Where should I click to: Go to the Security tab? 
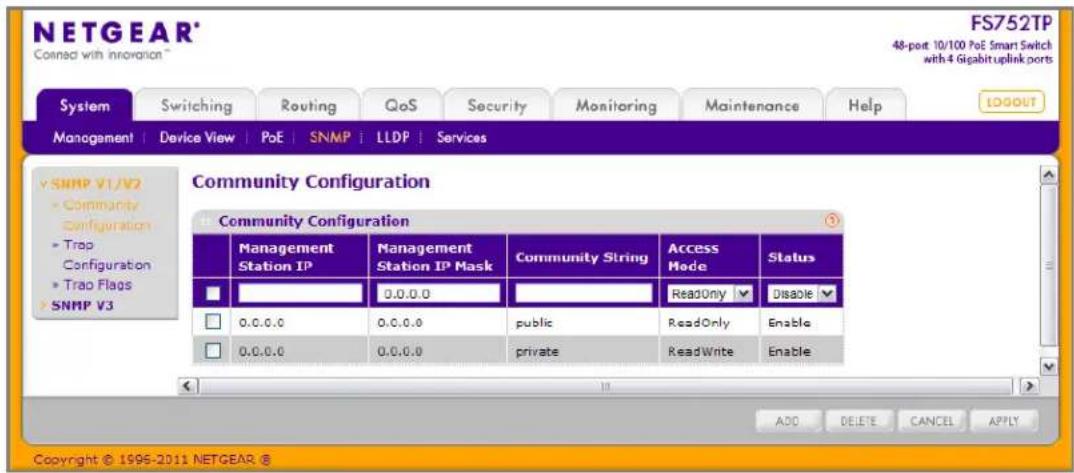497,106
